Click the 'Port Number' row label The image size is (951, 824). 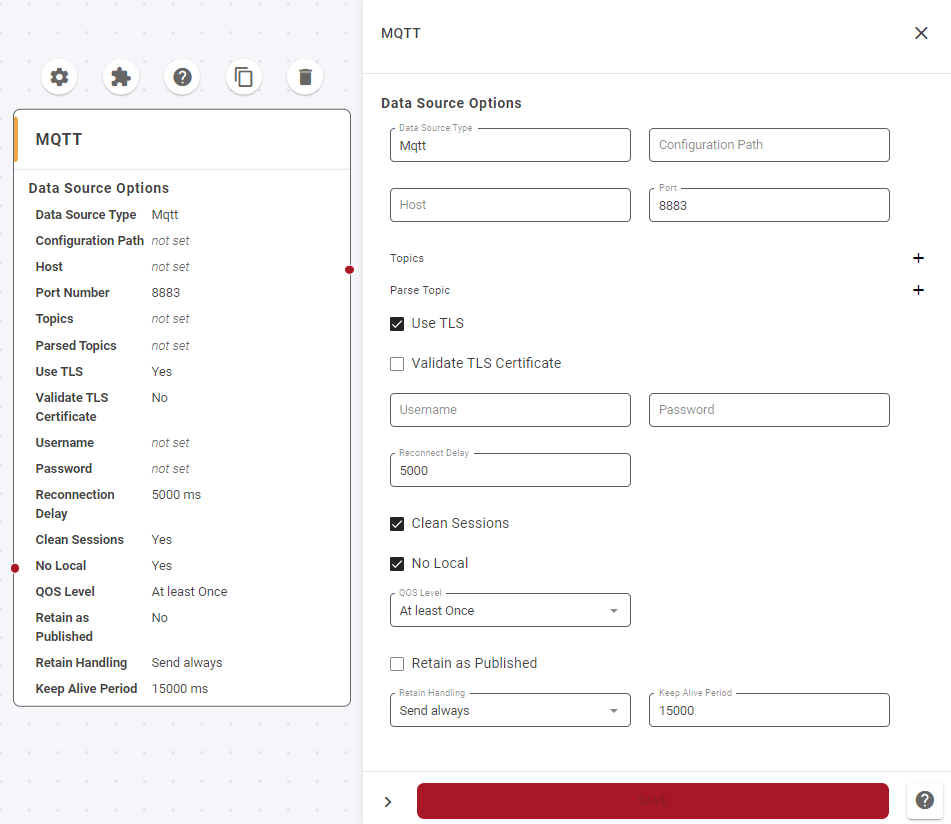pyautogui.click(x=72, y=293)
